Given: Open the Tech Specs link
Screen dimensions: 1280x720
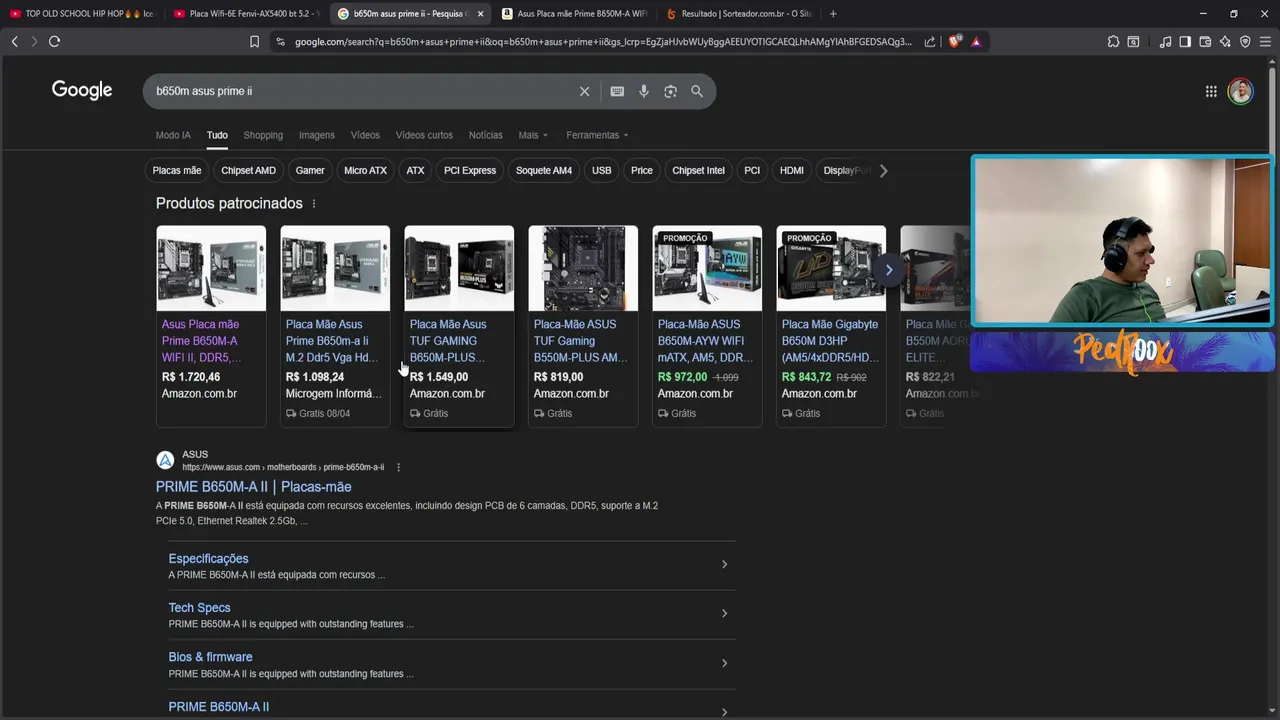Looking at the screenshot, I should point(199,608).
